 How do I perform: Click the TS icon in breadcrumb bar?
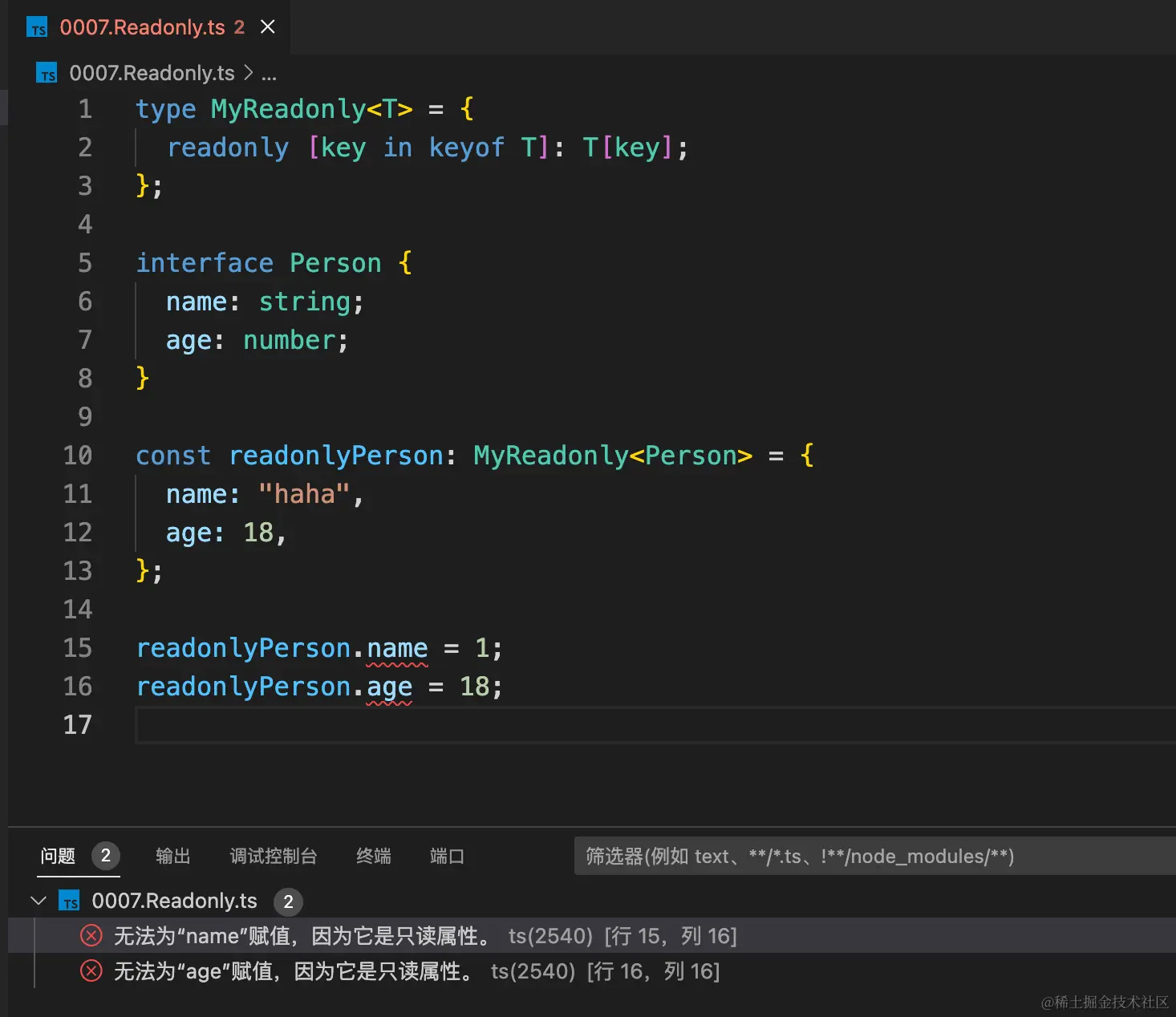[47, 73]
